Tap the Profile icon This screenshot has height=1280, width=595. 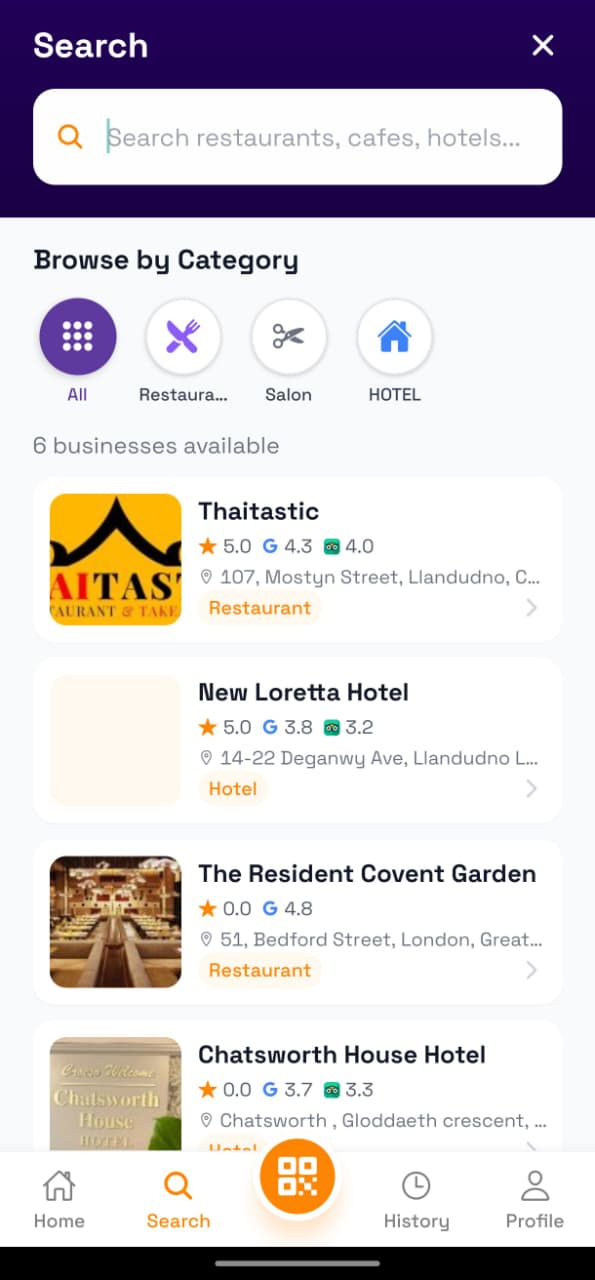(x=534, y=1186)
